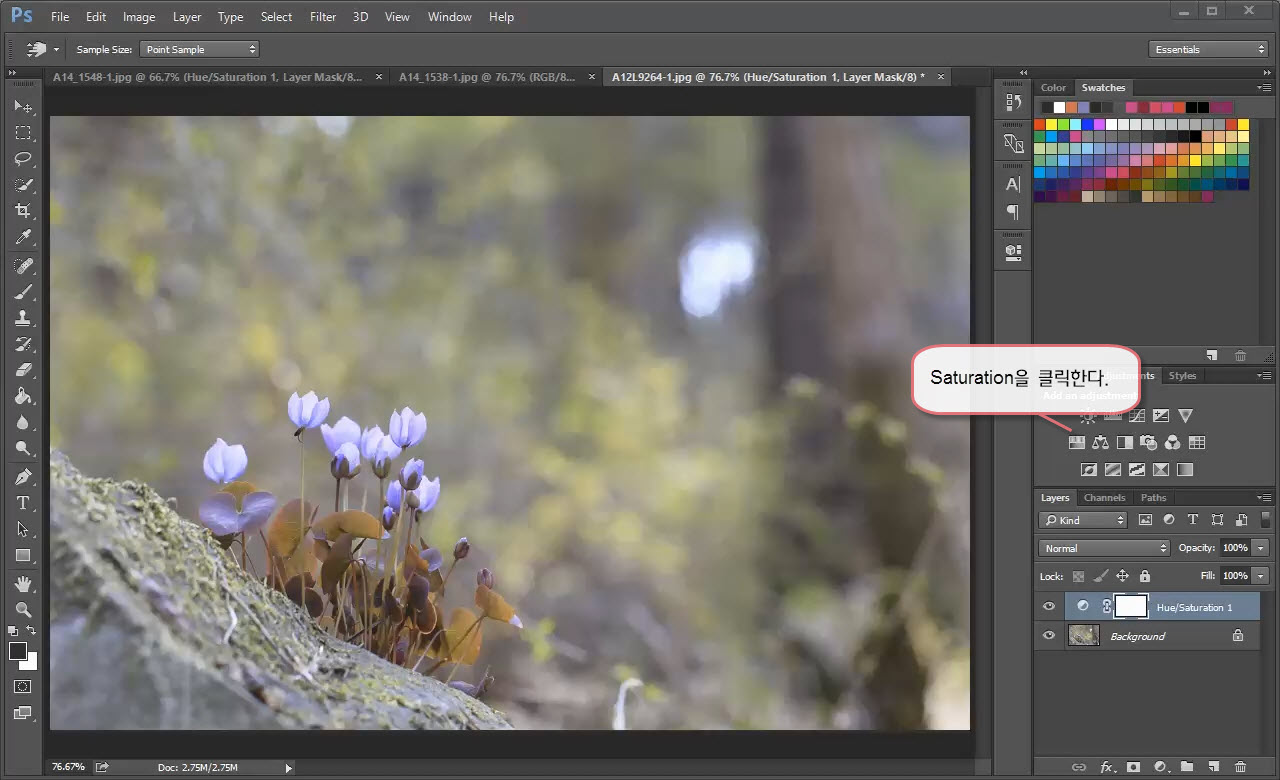1280x780 pixels.
Task: Add a Photo Filter adjustment
Action: [x=1149, y=442]
